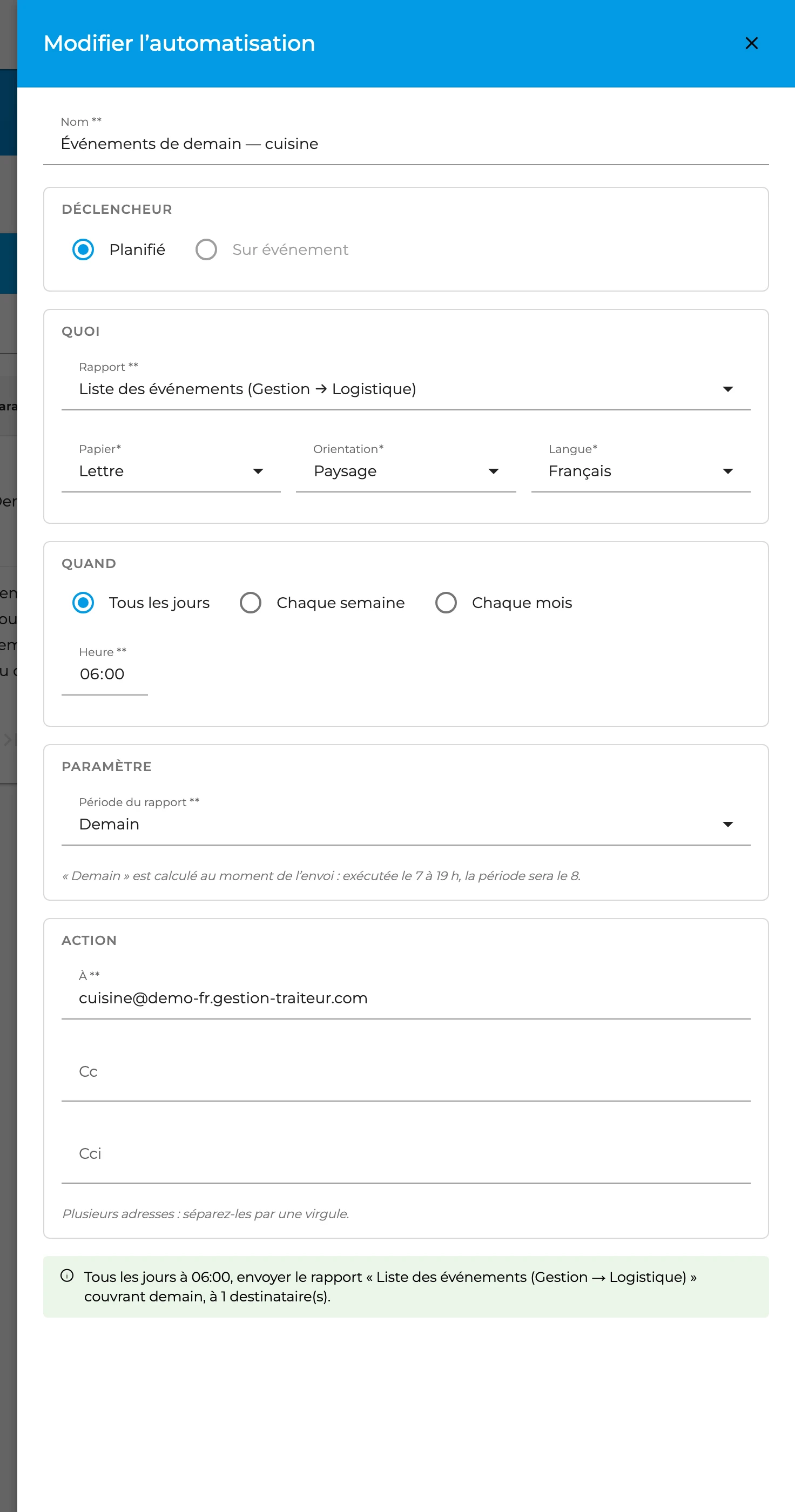The width and height of the screenshot is (795, 1512).
Task: Choose the Sur événement trigger option
Action: (x=206, y=249)
